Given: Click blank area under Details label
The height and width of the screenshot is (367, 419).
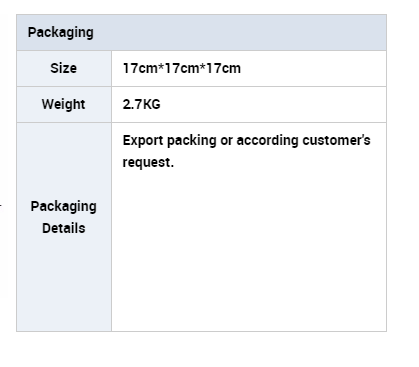Looking at the screenshot, I should coord(64,283).
